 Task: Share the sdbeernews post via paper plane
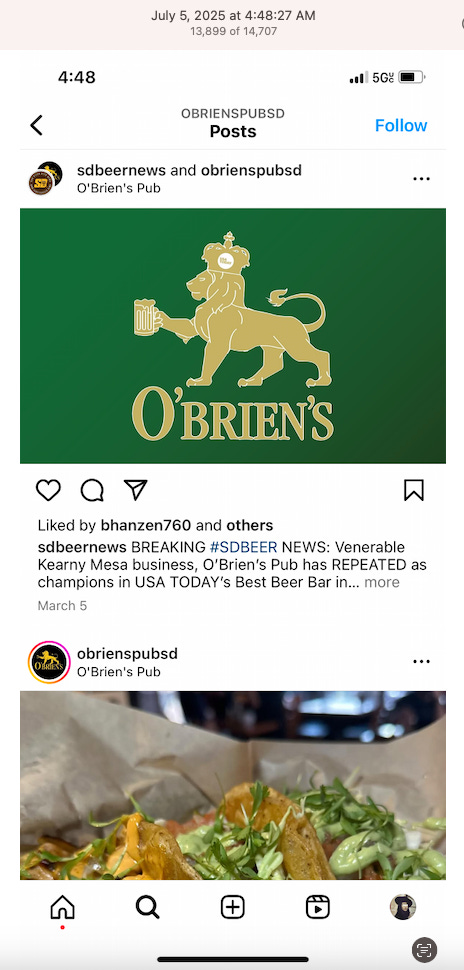[x=135, y=490]
